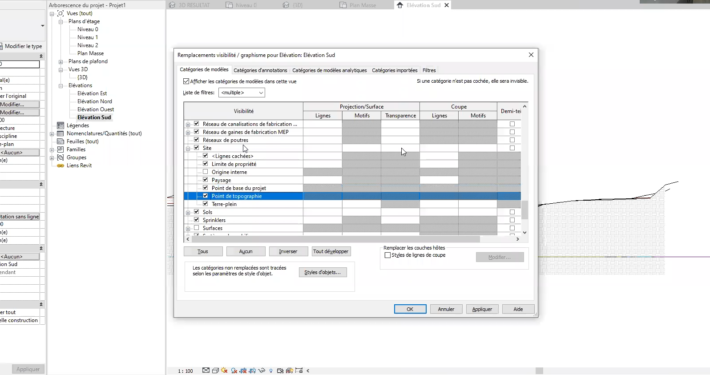This screenshot has width=710, height=375.
Task: Open the Filtres tab
Action: pyautogui.click(x=429, y=70)
